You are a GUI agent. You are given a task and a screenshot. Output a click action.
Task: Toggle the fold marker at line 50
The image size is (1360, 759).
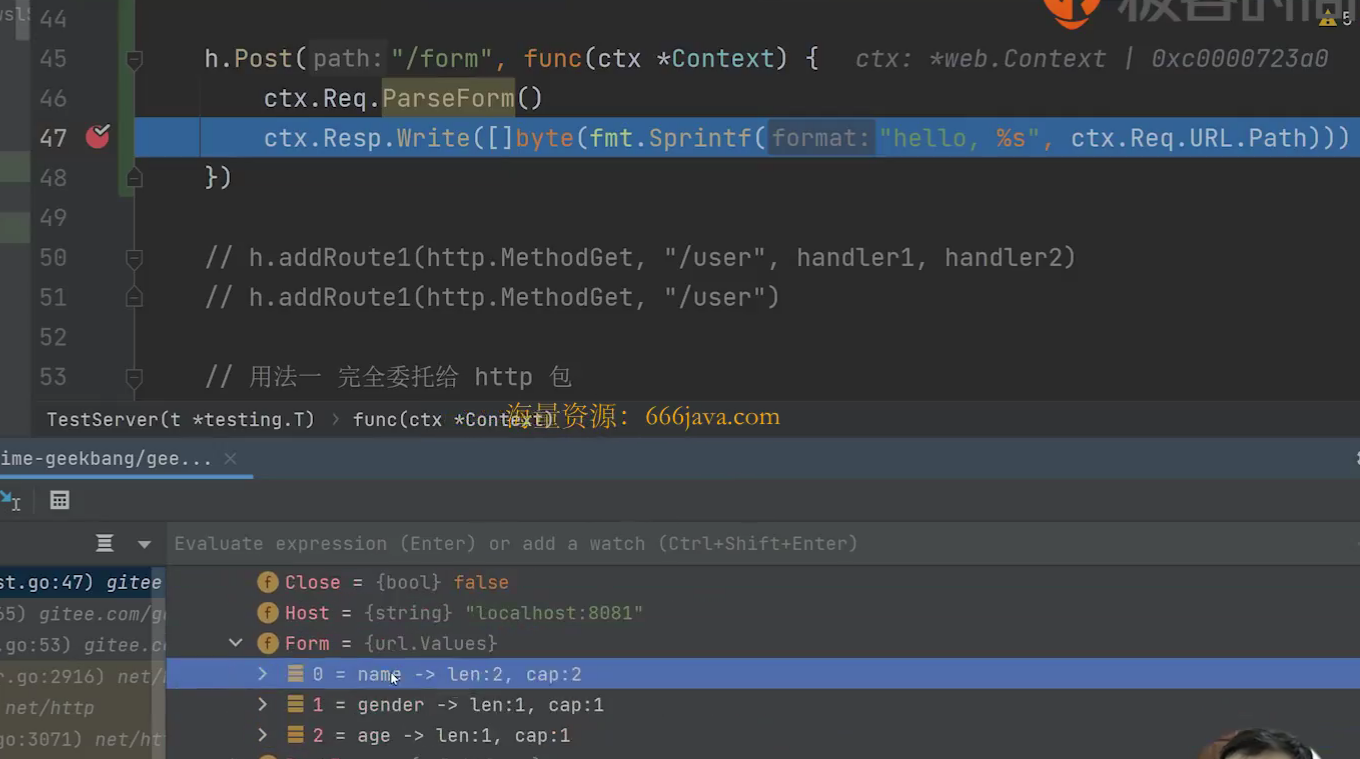[x=134, y=258]
